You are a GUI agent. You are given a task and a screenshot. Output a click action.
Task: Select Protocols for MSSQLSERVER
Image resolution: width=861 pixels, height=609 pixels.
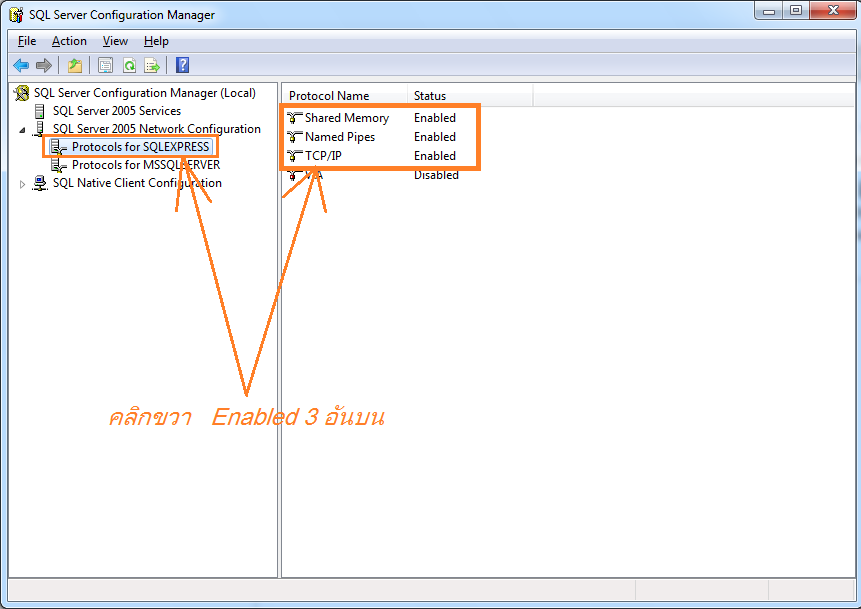point(146,165)
